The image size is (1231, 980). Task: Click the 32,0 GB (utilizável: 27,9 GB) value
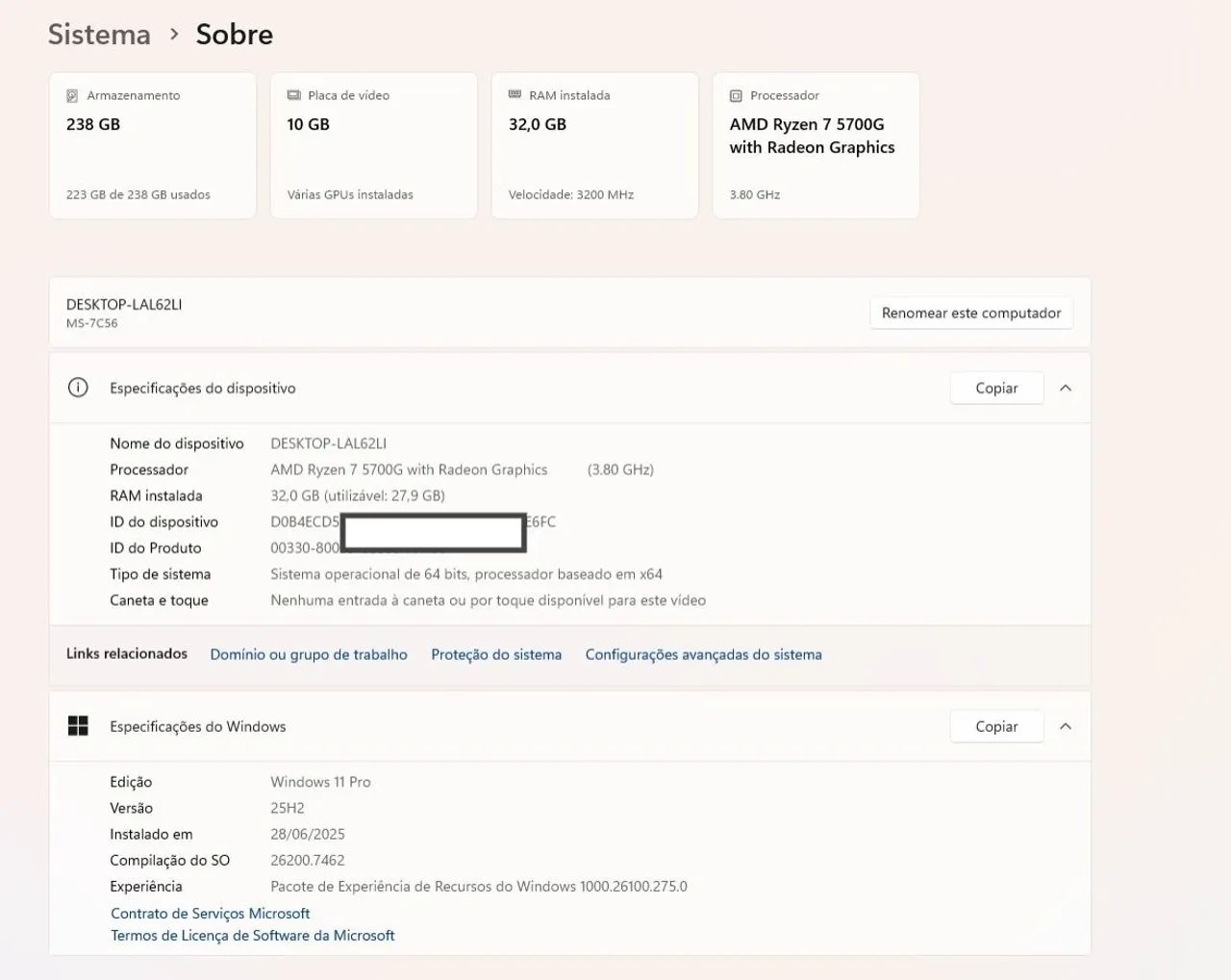pos(358,495)
